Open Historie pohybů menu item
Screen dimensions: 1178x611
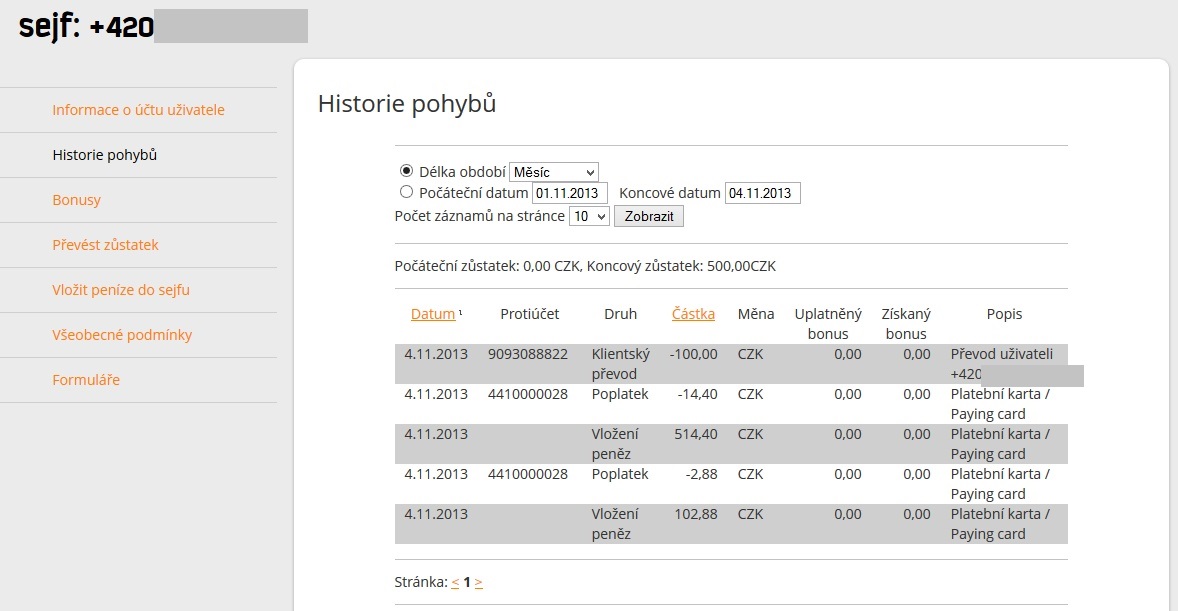pos(105,155)
